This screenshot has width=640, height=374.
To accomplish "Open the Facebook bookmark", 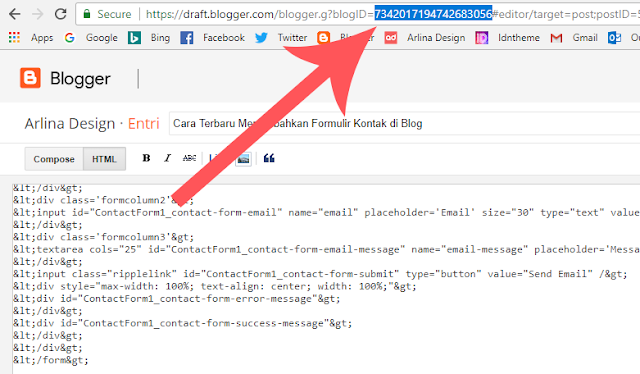I will [x=213, y=38].
